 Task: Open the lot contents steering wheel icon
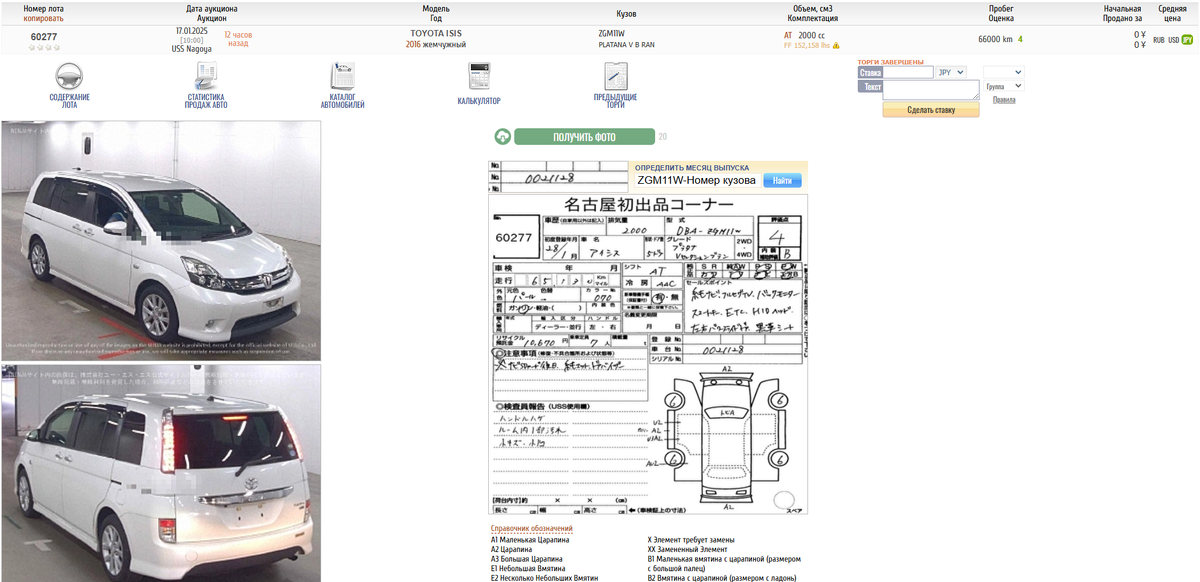pos(69,77)
